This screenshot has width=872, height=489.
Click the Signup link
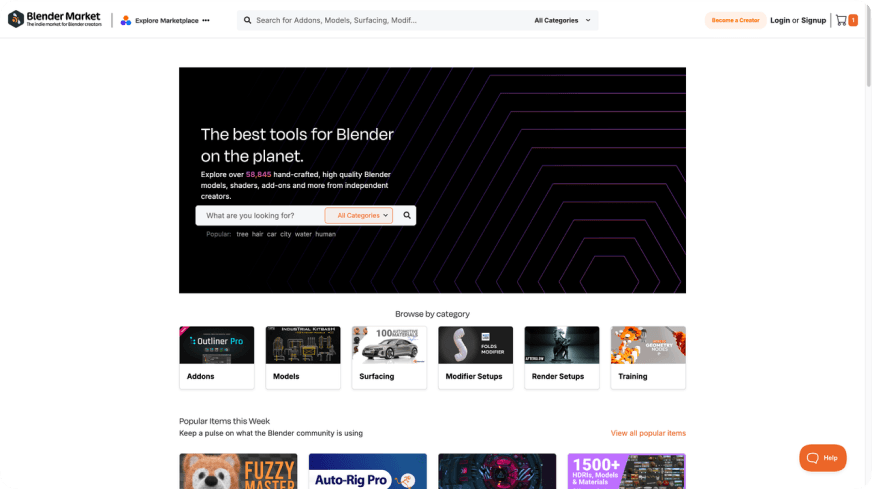coord(814,21)
